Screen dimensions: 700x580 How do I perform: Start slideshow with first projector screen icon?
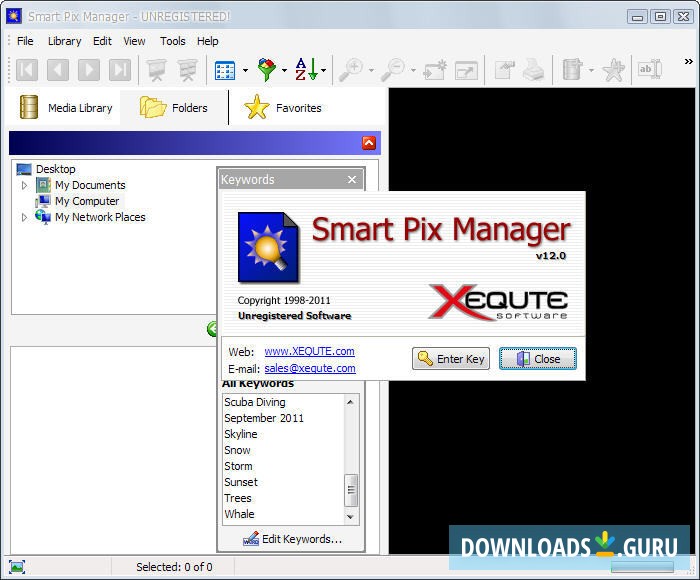pyautogui.click(x=156, y=70)
